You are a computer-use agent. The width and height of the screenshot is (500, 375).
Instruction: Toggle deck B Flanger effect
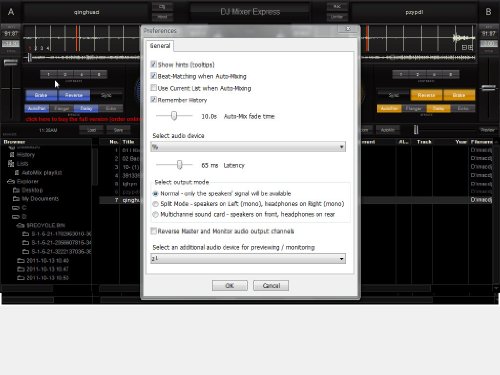click(x=414, y=108)
